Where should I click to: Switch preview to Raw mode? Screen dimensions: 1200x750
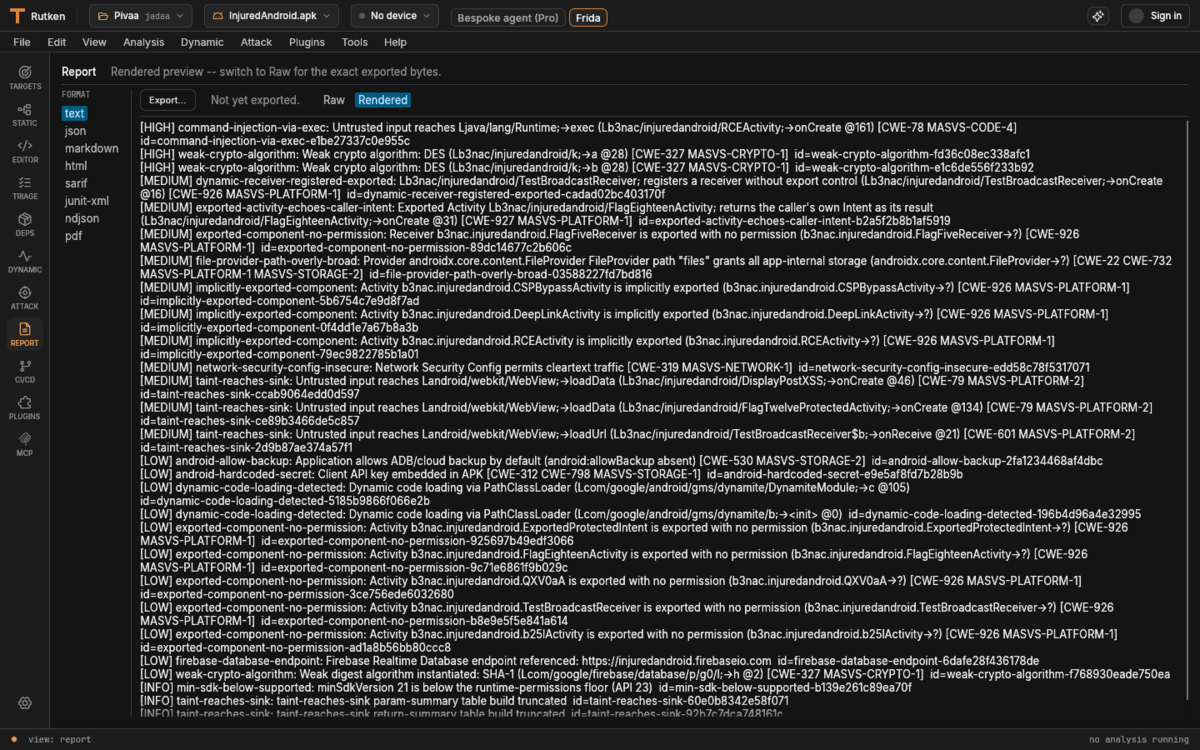pos(334,100)
